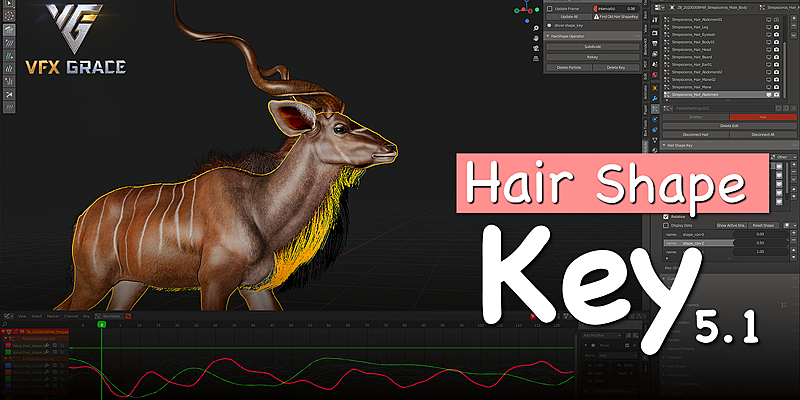
Task: Open the Object properties orange square icon
Action: (655, 88)
